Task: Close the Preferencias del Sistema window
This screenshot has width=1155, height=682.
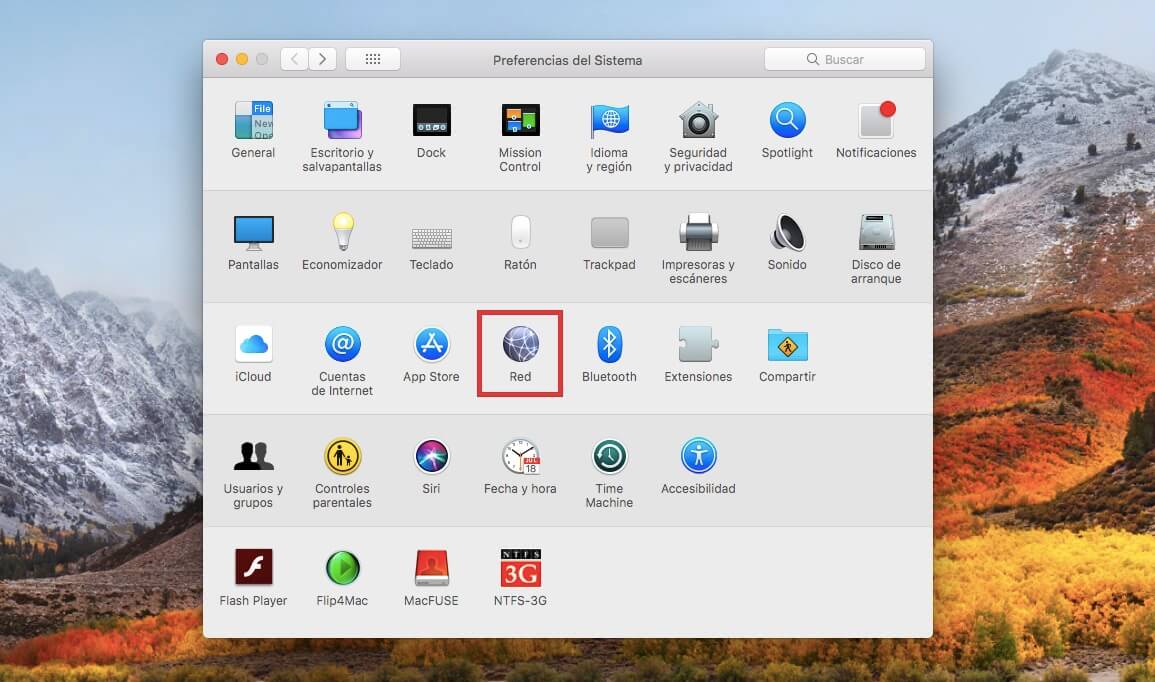Action: point(222,59)
